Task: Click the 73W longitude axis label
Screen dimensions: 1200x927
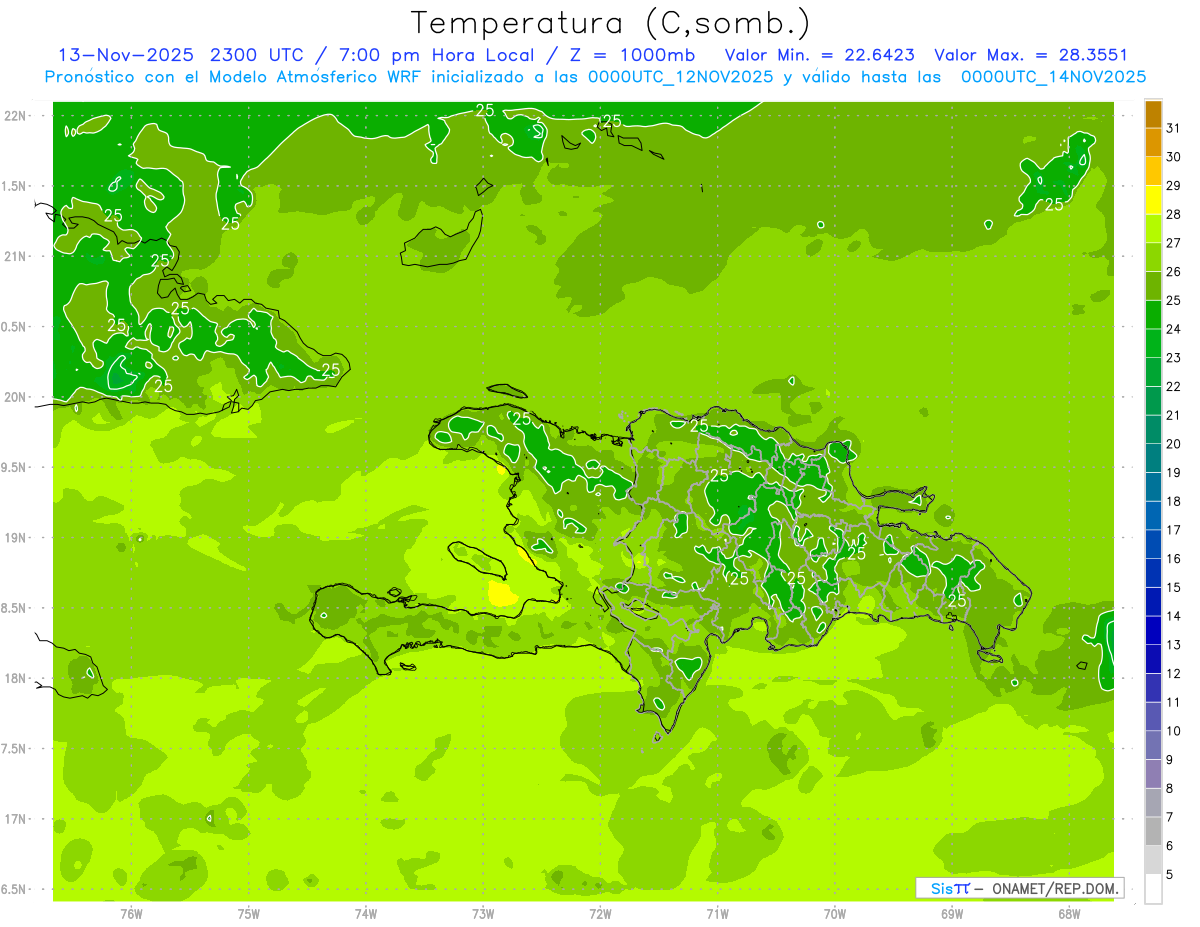Action: click(483, 913)
